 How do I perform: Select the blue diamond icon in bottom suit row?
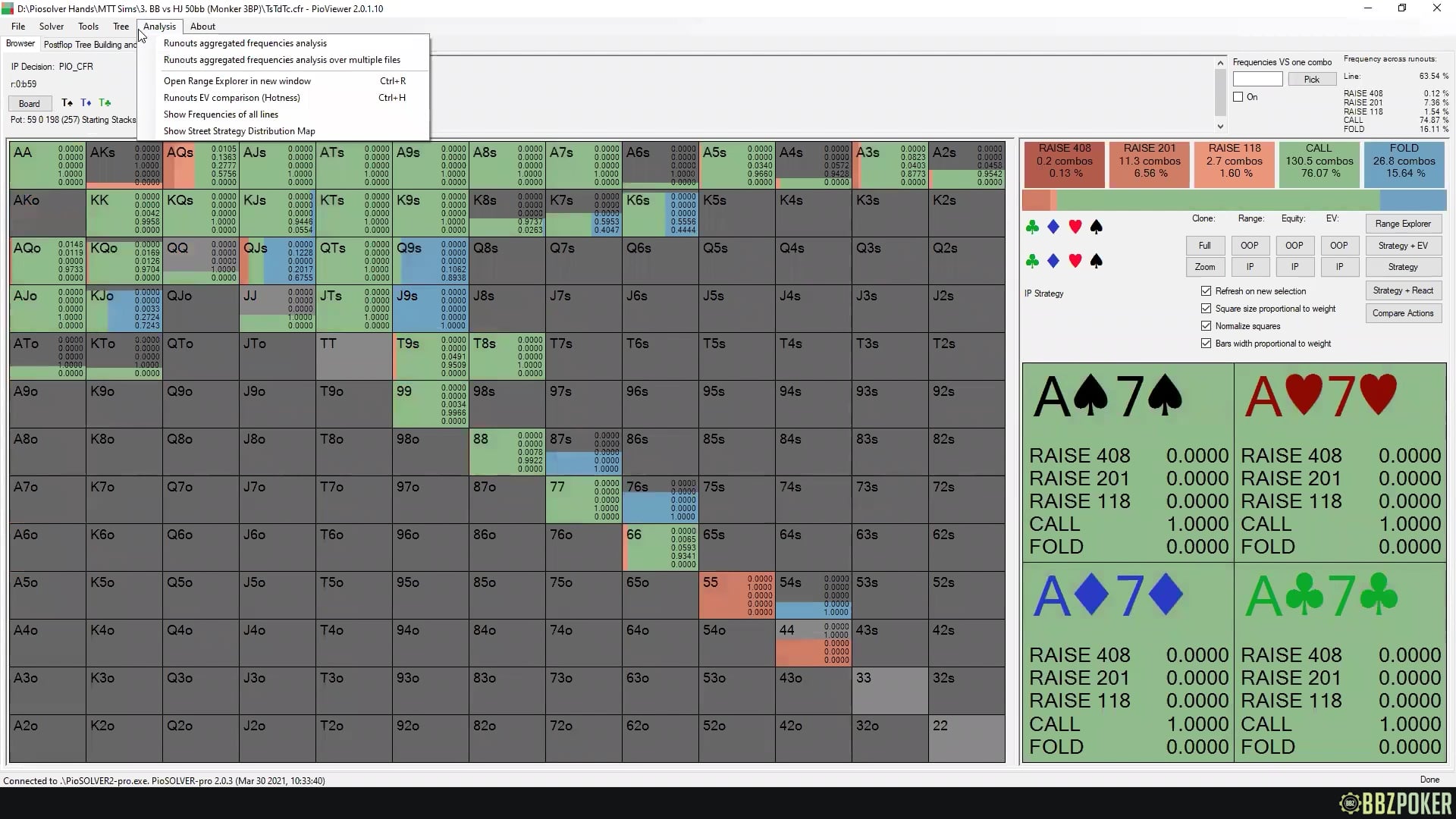1053,261
